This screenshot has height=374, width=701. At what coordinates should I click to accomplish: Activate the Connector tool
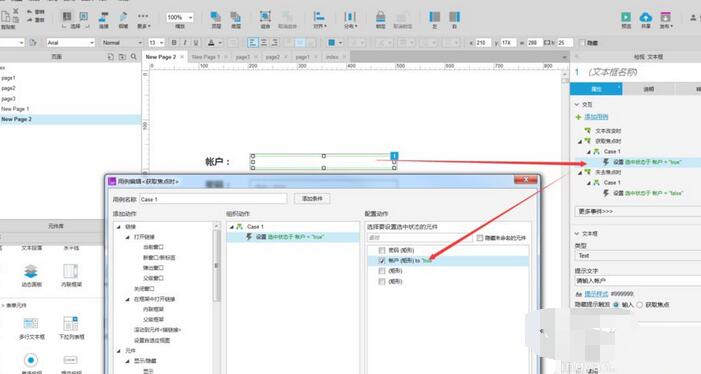coord(104,17)
